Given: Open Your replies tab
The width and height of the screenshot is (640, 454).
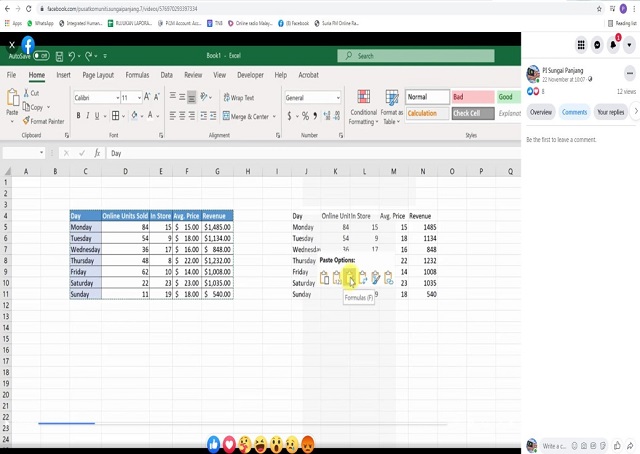Looking at the screenshot, I should [x=611, y=112].
